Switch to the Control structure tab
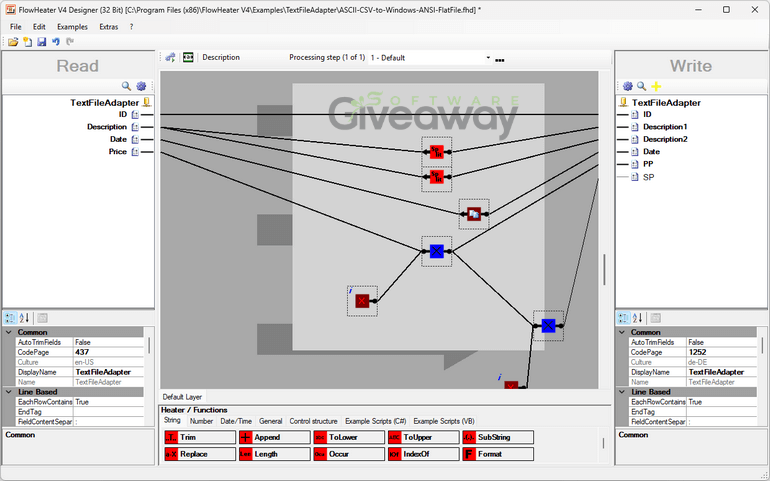The image size is (770, 481). (313, 421)
